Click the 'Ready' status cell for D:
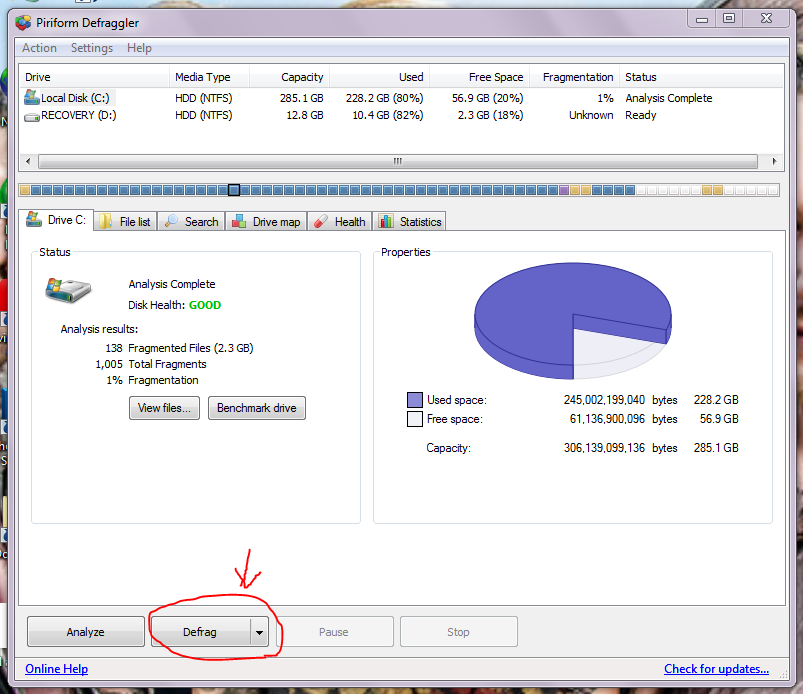This screenshot has width=803, height=694. [x=641, y=116]
